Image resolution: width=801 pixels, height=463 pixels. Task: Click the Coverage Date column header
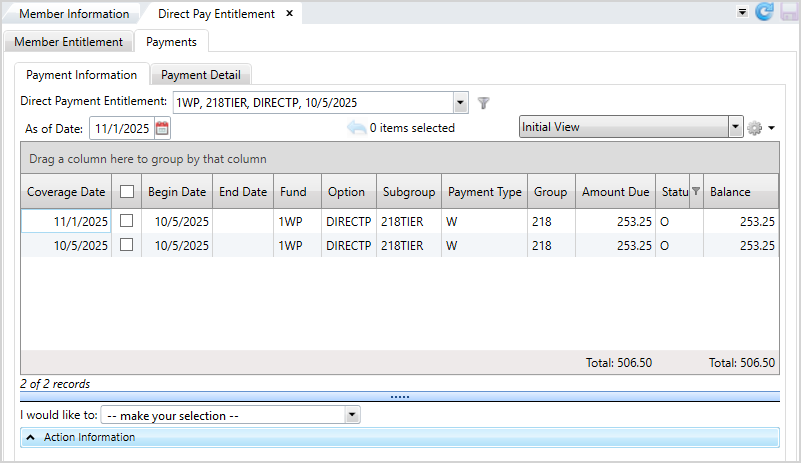click(x=66, y=192)
